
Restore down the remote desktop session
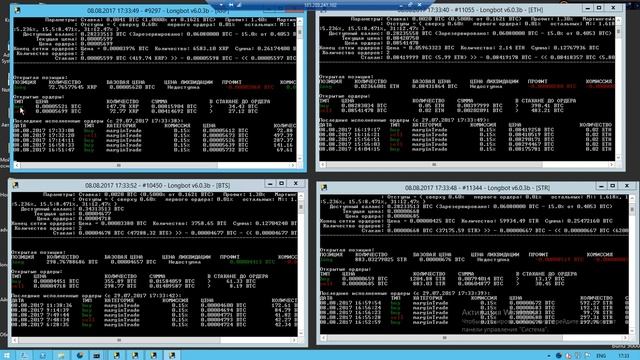coord(411,5)
